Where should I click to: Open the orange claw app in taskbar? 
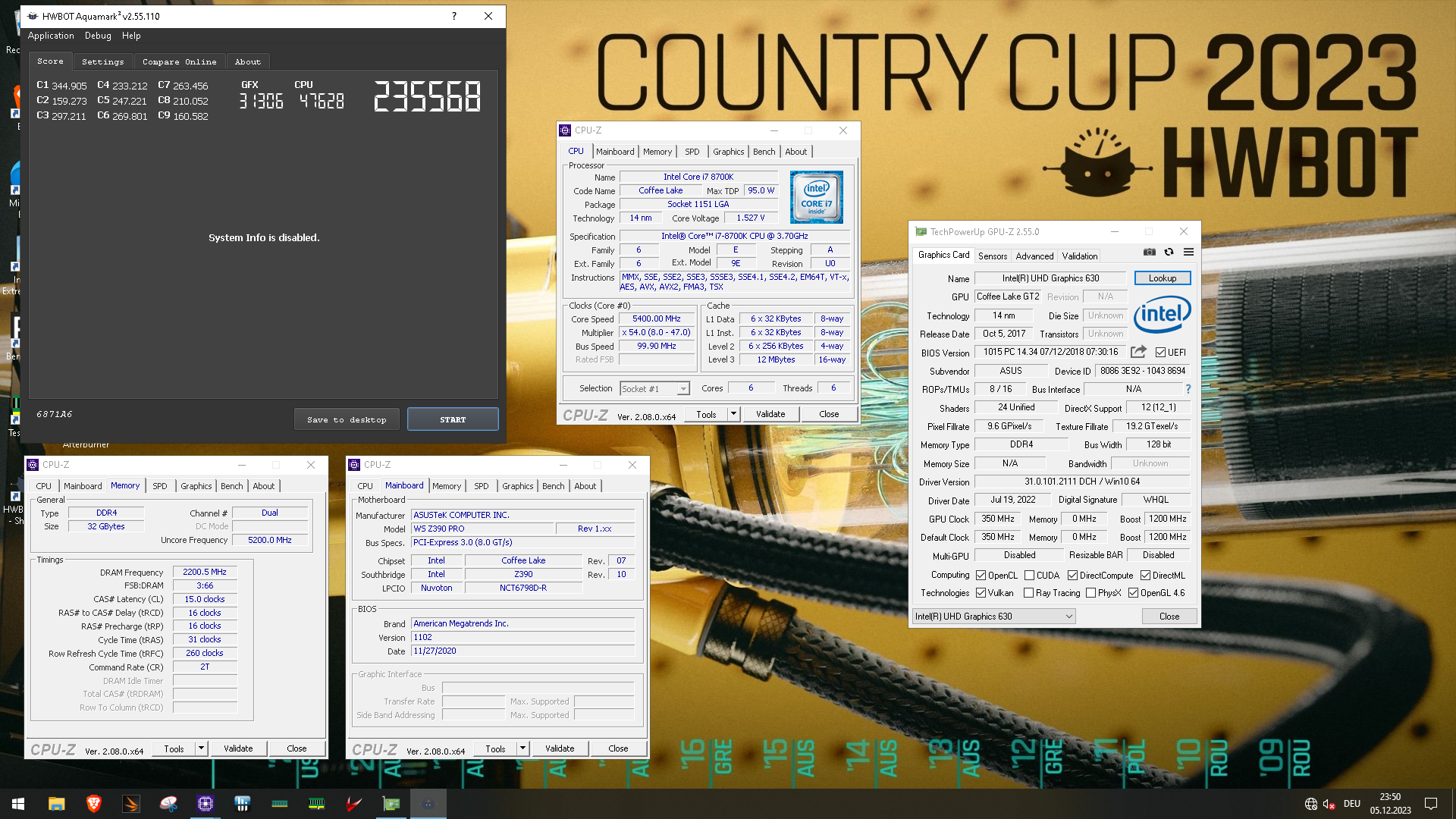pyautogui.click(x=130, y=804)
